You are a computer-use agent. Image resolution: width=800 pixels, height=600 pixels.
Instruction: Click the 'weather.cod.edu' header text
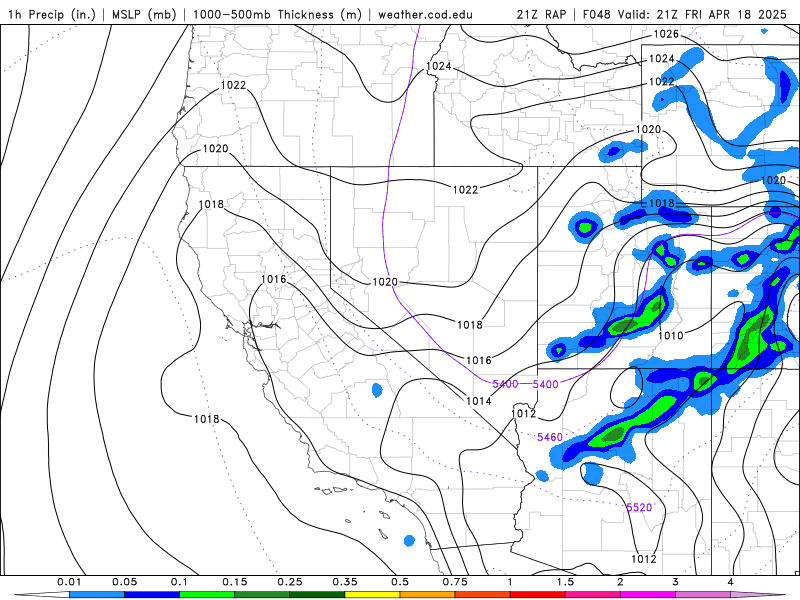tap(425, 14)
